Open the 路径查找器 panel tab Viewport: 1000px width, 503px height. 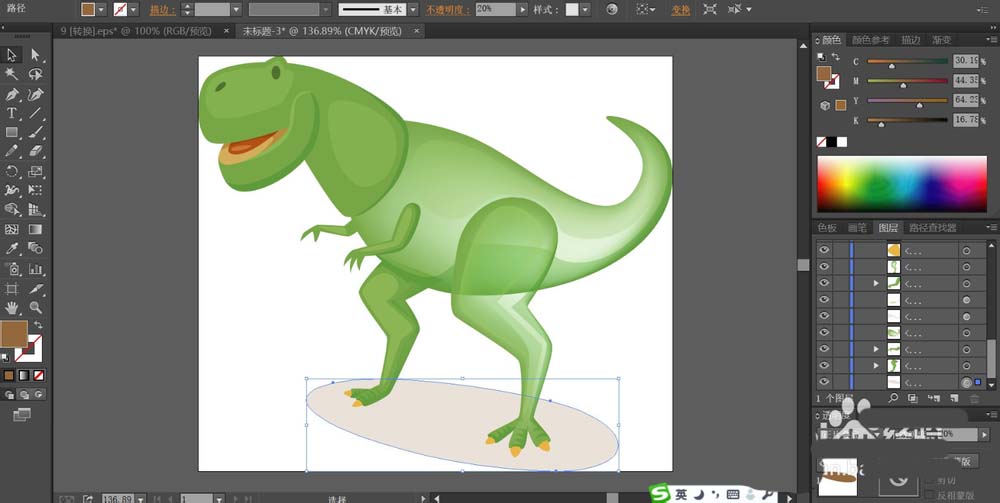pyautogui.click(x=931, y=227)
